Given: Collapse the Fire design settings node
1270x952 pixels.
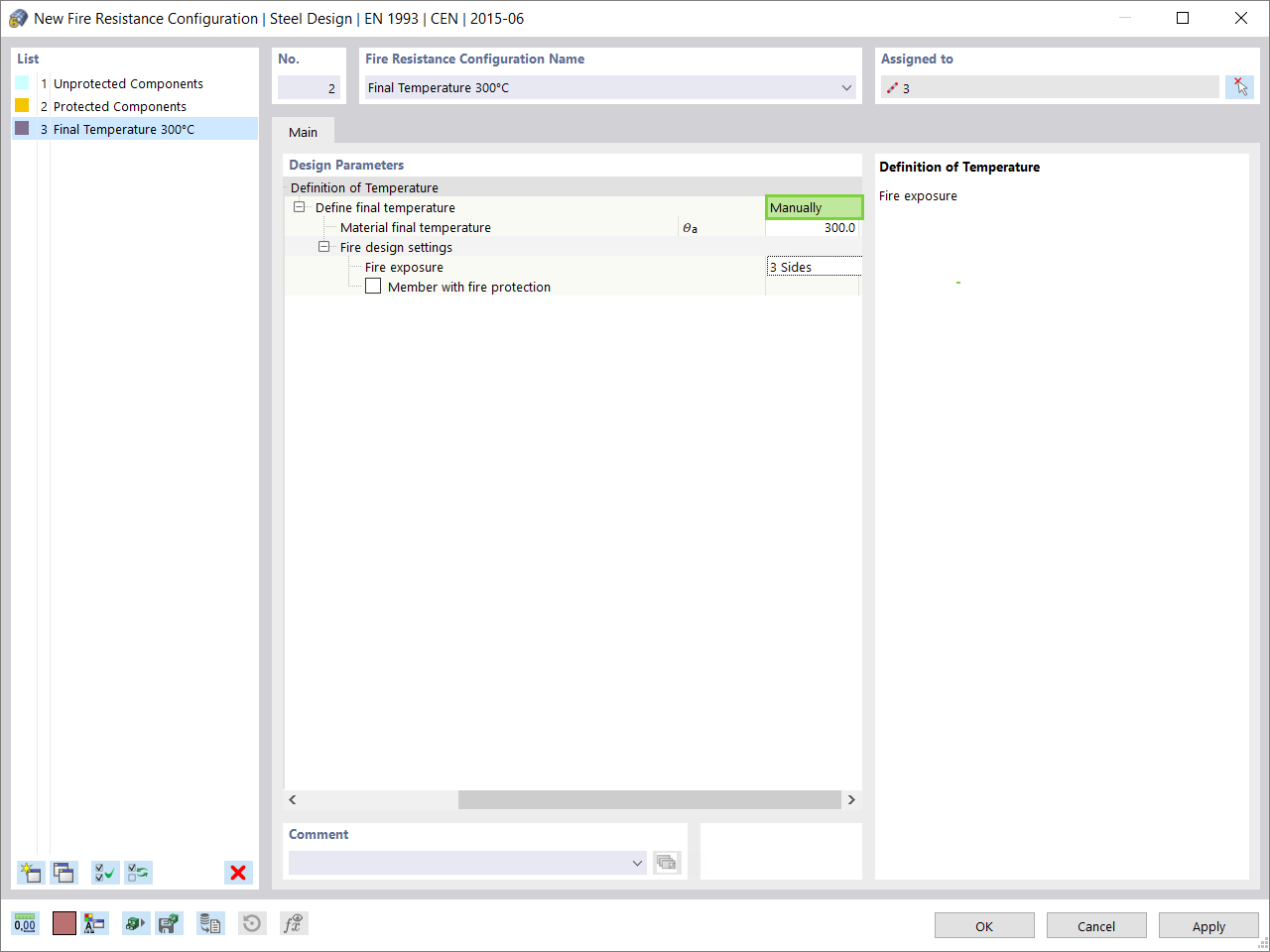Looking at the screenshot, I should [x=323, y=247].
